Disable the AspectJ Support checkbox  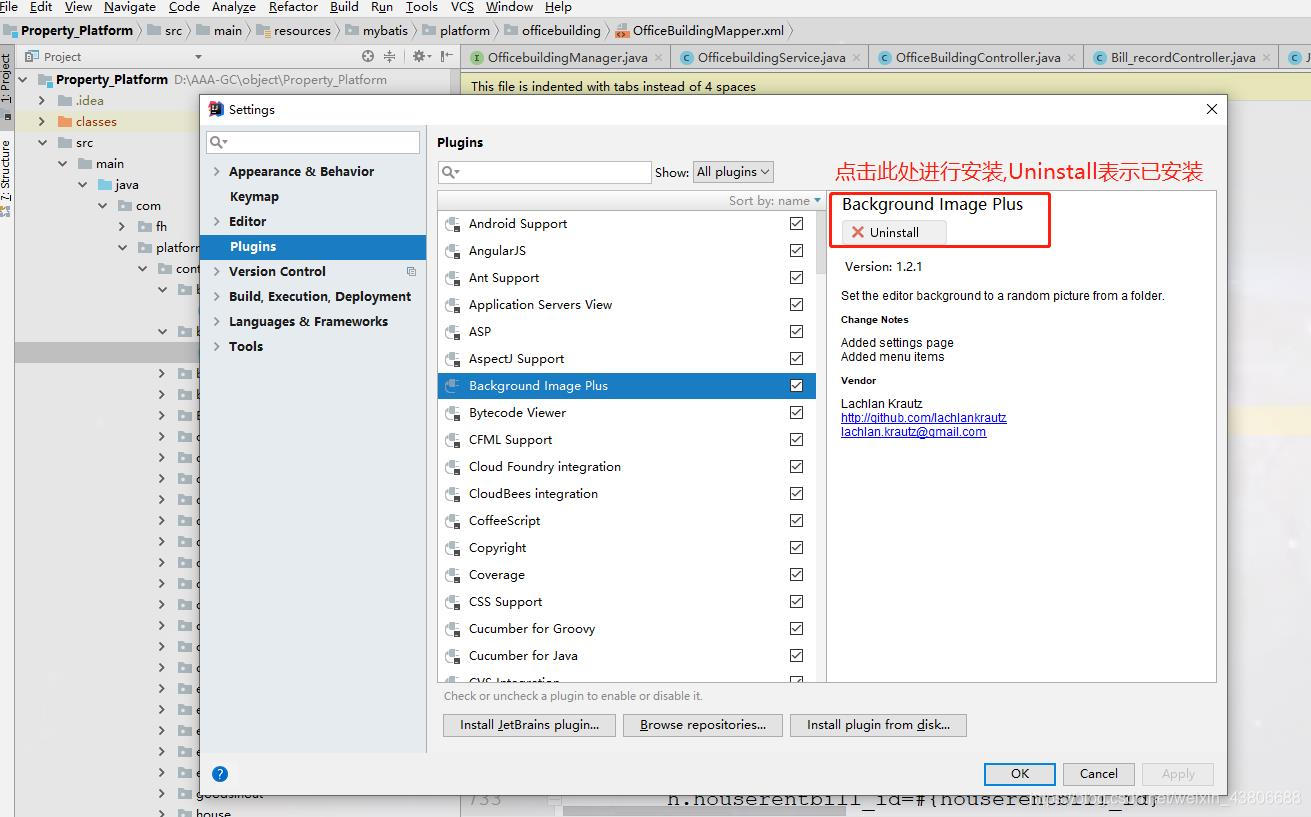[796, 359]
